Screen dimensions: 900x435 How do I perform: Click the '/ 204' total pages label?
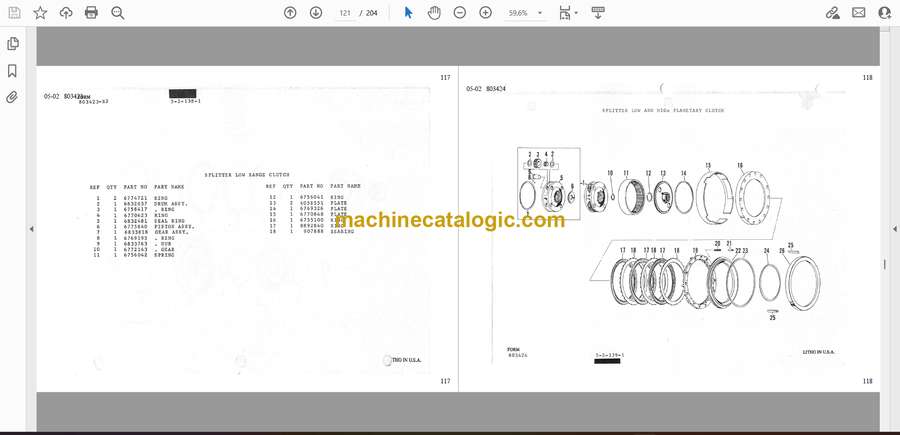[368, 13]
